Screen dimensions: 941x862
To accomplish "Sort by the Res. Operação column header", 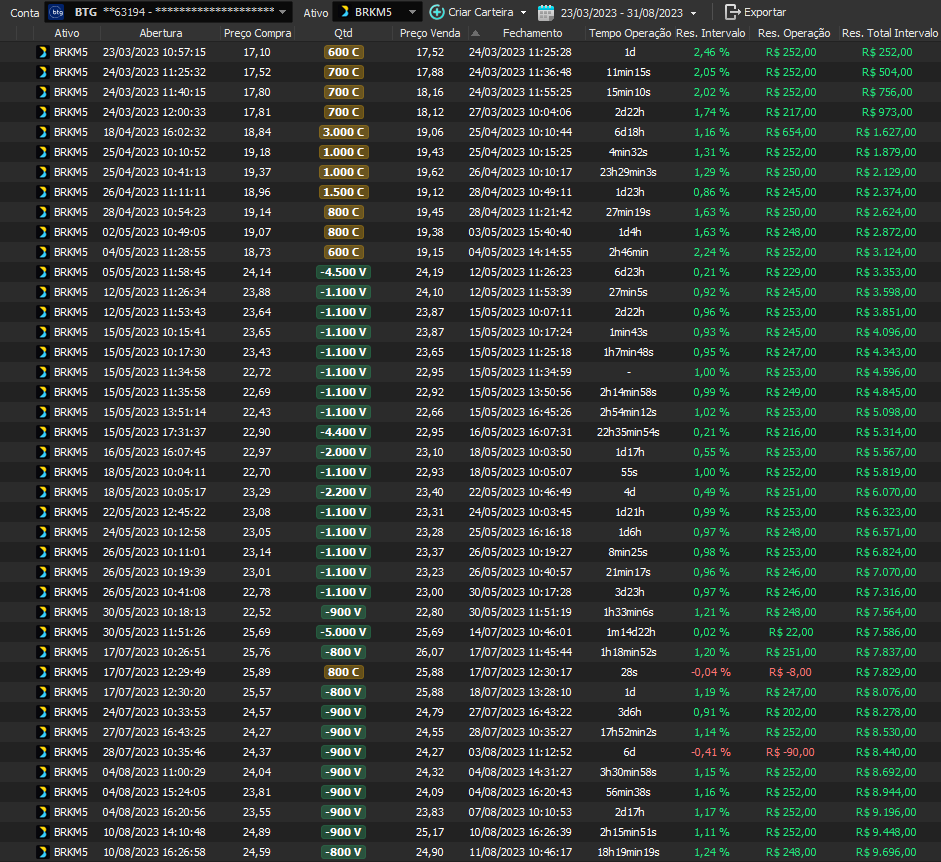I will coord(794,33).
